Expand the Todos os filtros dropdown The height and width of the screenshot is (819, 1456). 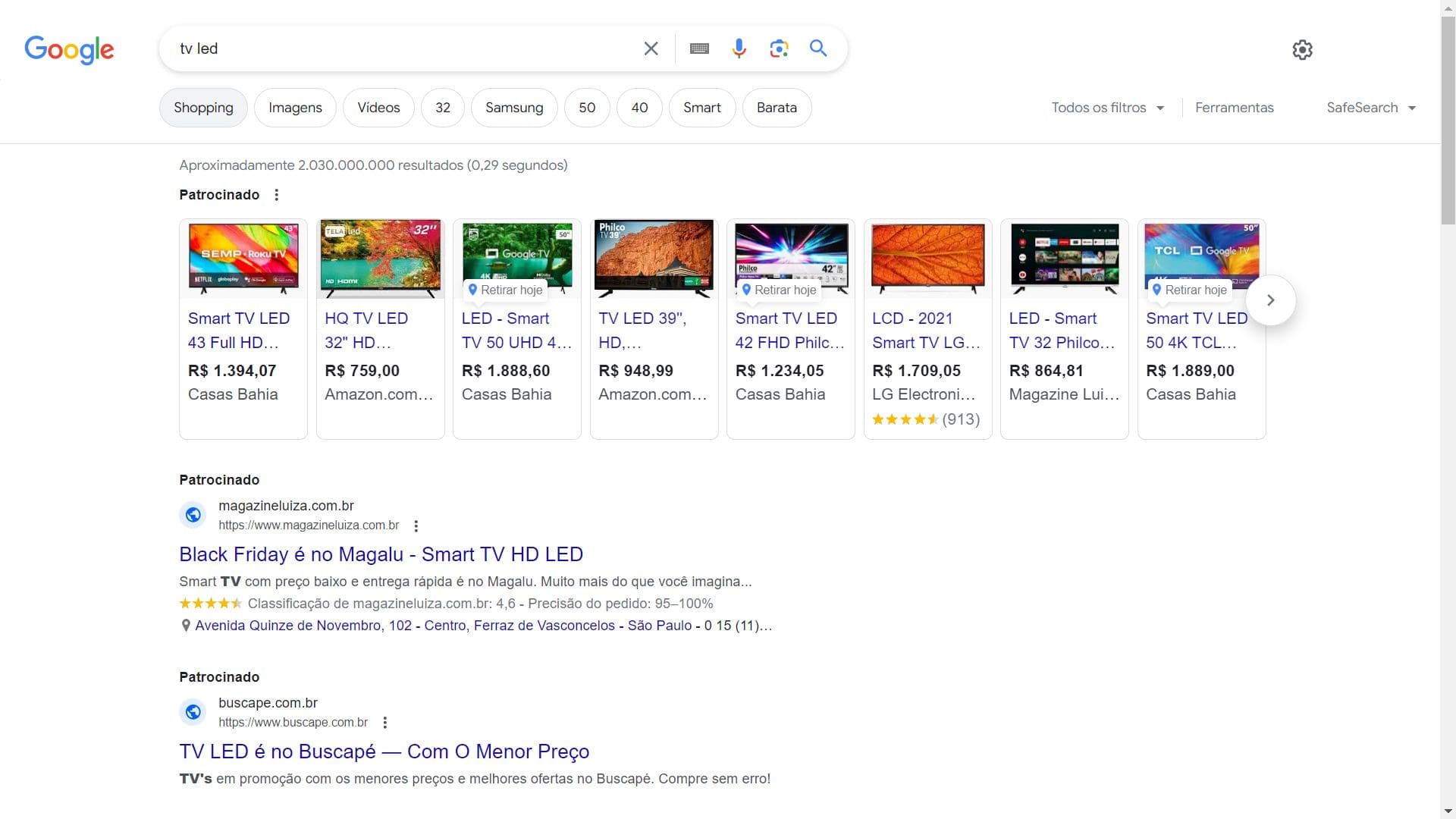tap(1107, 108)
